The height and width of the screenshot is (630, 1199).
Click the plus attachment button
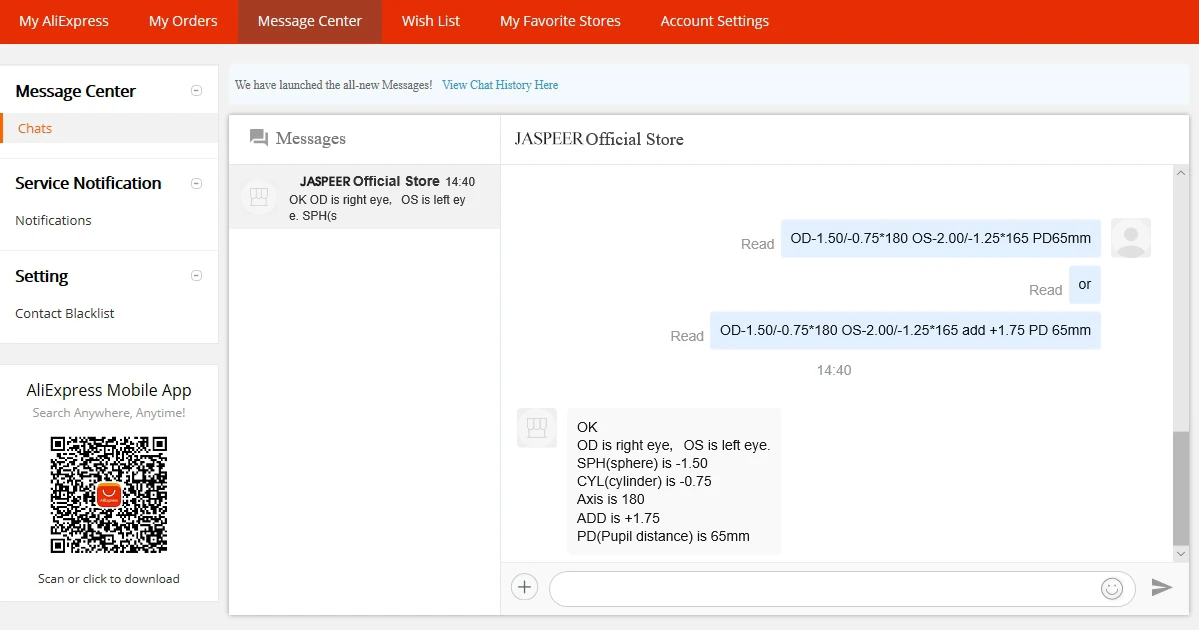coord(525,587)
